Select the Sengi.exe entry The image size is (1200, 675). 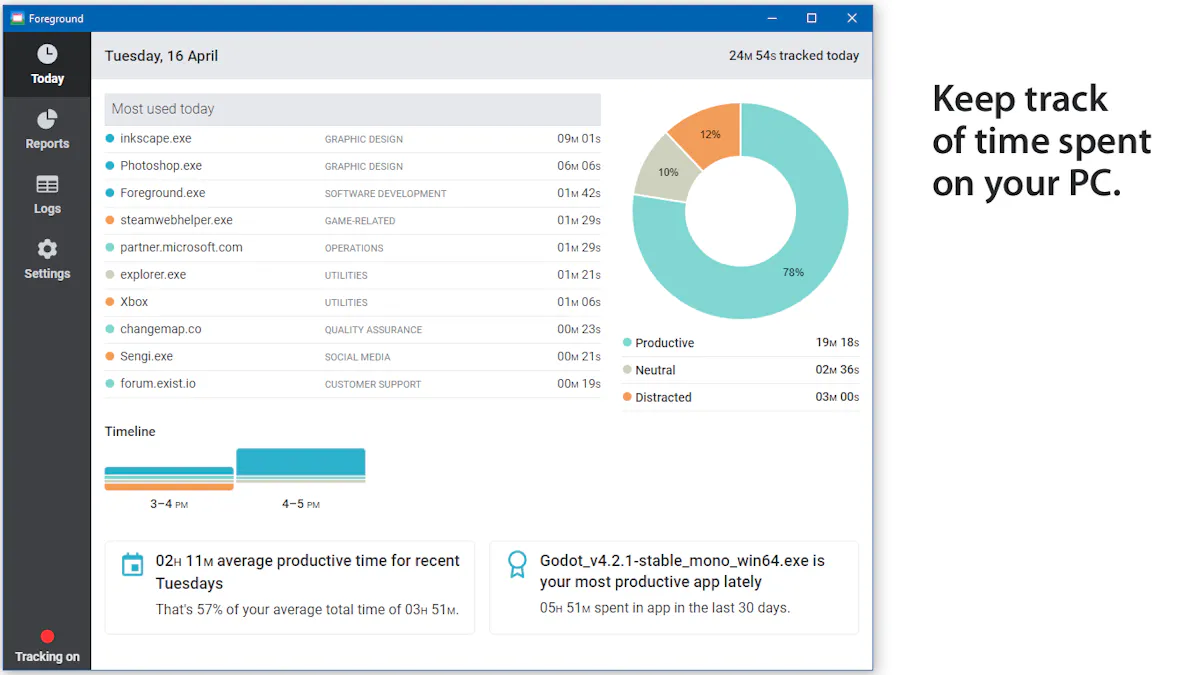click(x=353, y=356)
